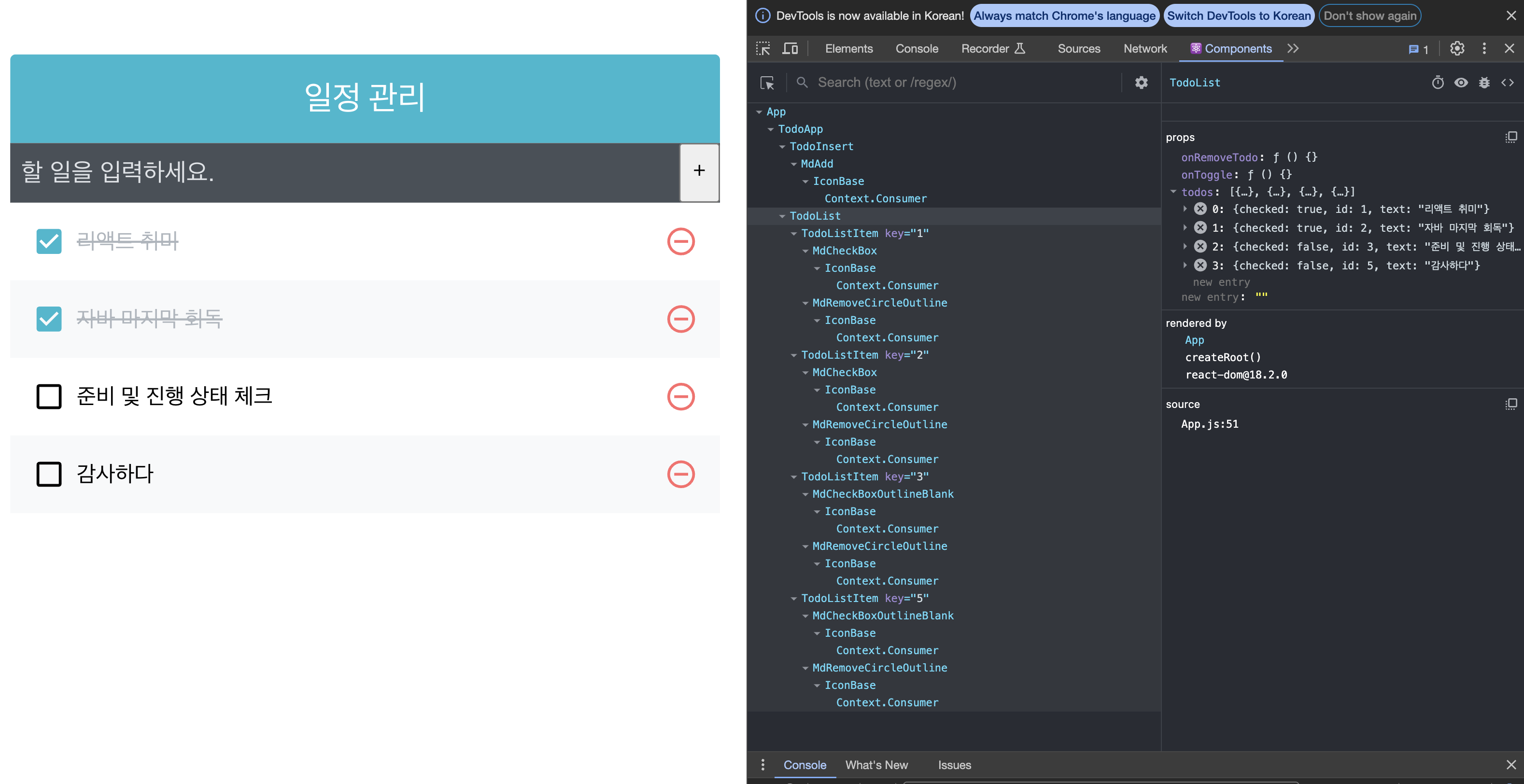Click Always match Chrome's language
The width and height of the screenshot is (1524, 784).
pyautogui.click(x=1064, y=16)
